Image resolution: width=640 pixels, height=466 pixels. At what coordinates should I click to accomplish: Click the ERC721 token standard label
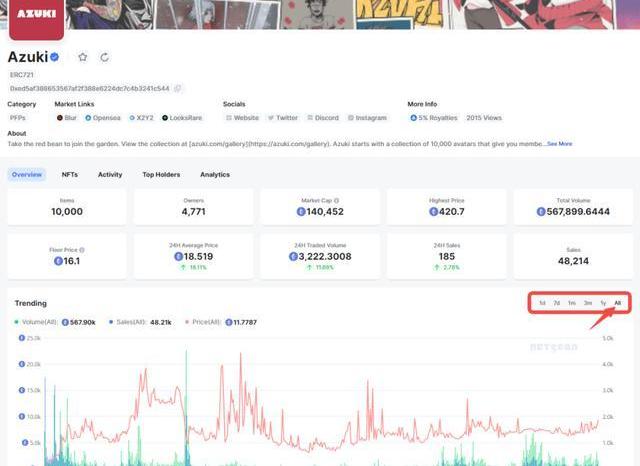click(22, 75)
